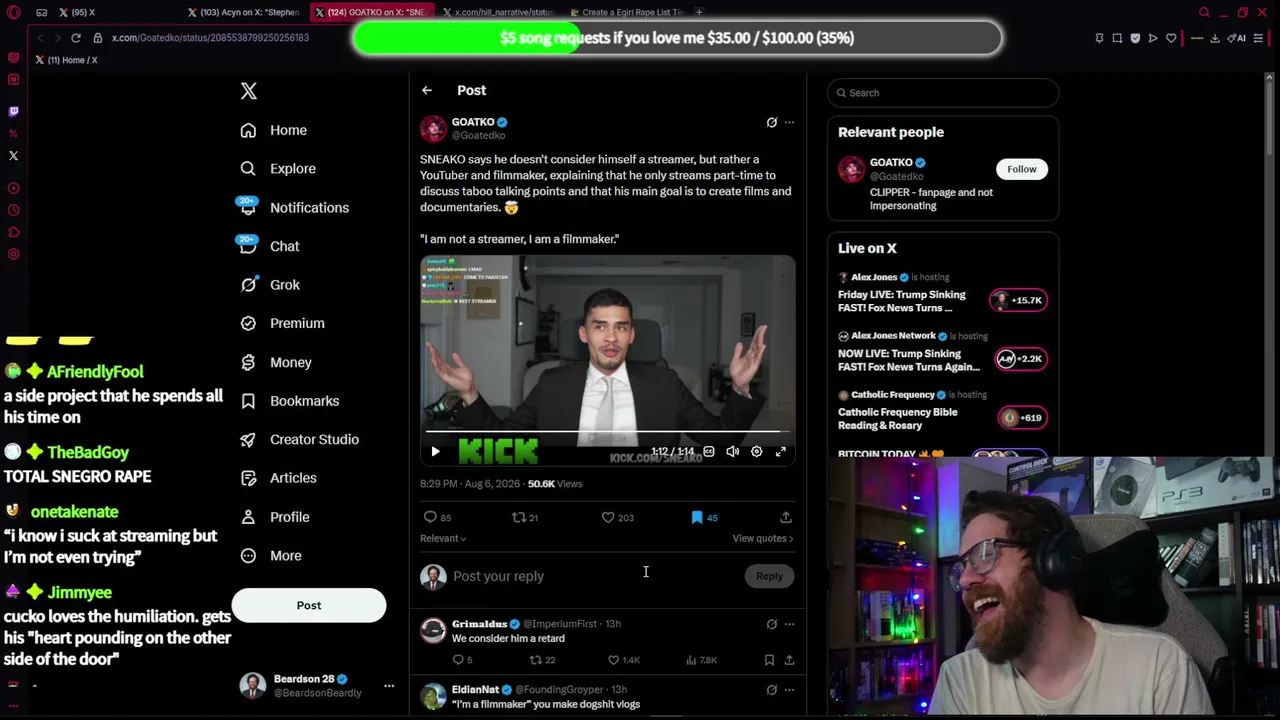The height and width of the screenshot is (720, 1280).
Task: Open saved Bookmarks in sidebar
Action: pyautogui.click(x=290, y=401)
